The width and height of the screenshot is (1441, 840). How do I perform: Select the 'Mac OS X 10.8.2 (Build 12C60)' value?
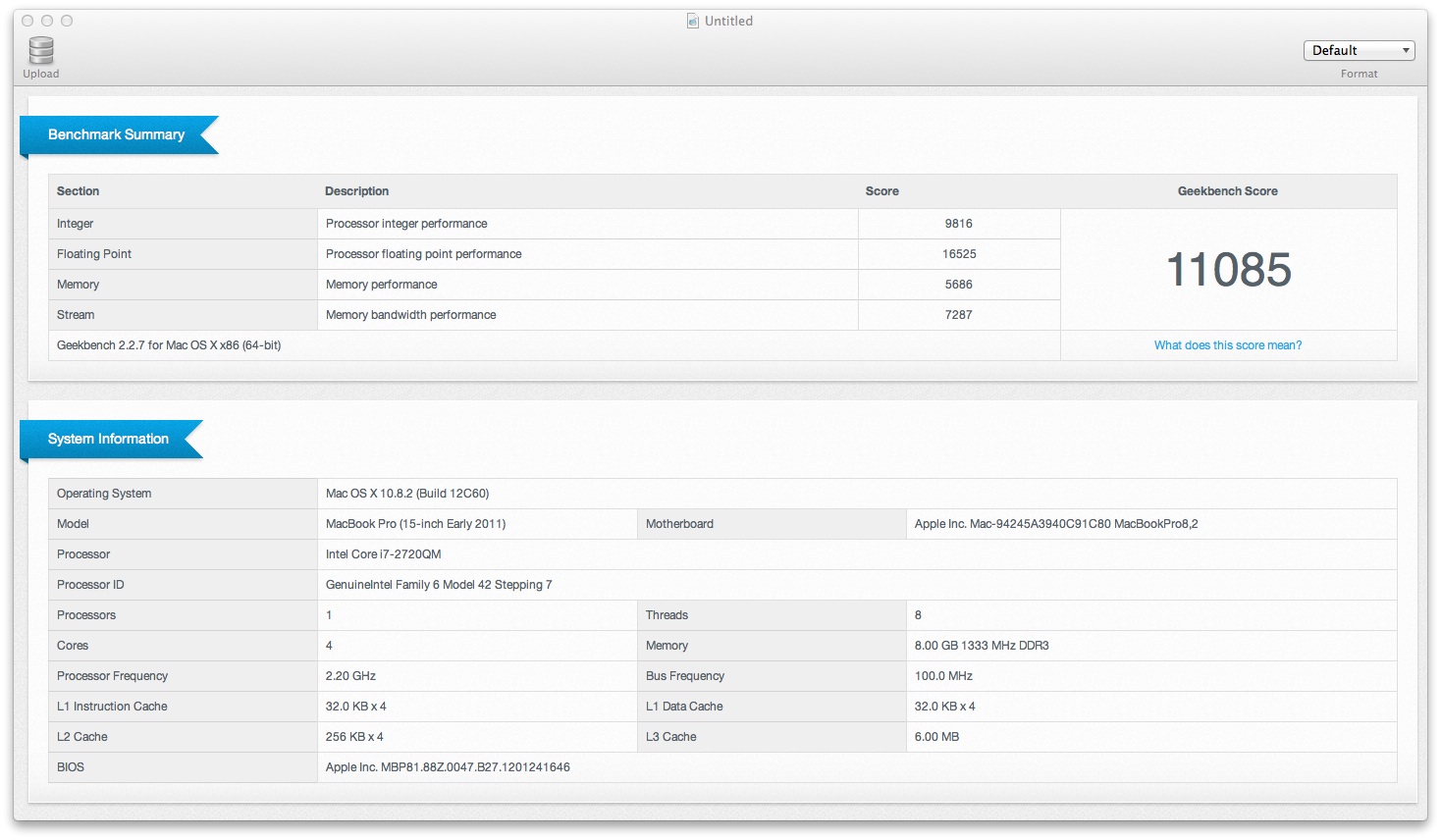(407, 494)
